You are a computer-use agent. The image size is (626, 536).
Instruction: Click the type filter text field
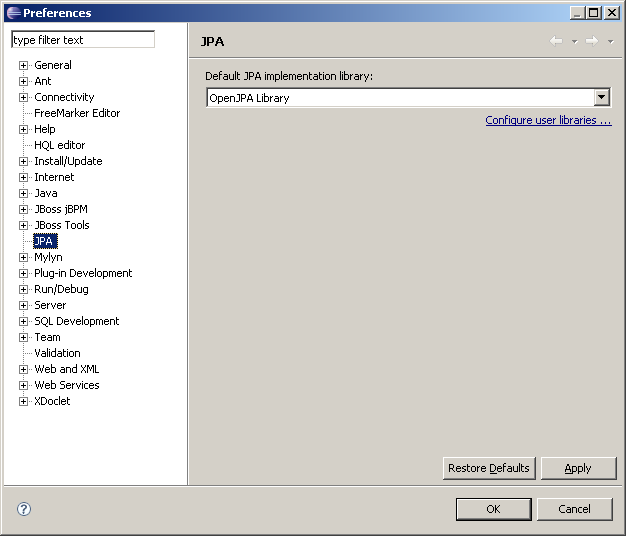[83, 40]
